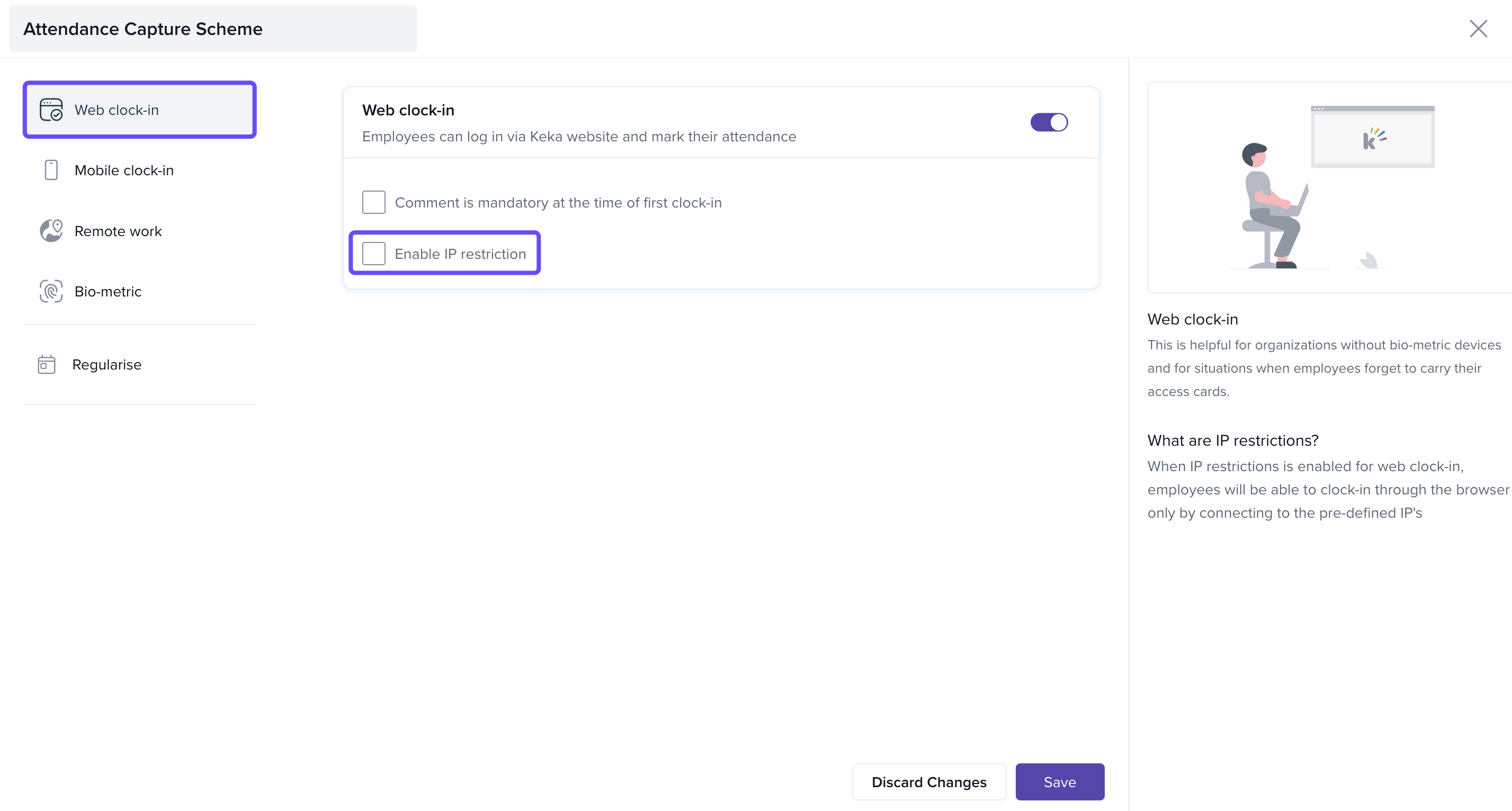
Task: Go to the Bio-metric section
Action: [108, 291]
